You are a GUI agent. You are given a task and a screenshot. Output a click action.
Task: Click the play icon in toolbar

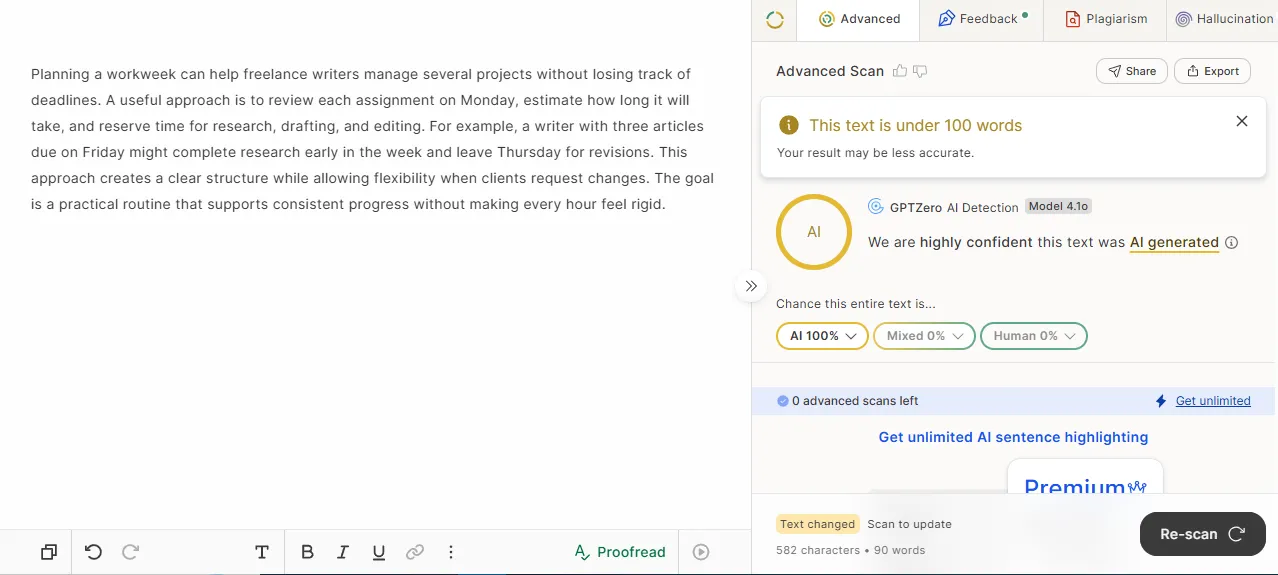click(x=701, y=552)
